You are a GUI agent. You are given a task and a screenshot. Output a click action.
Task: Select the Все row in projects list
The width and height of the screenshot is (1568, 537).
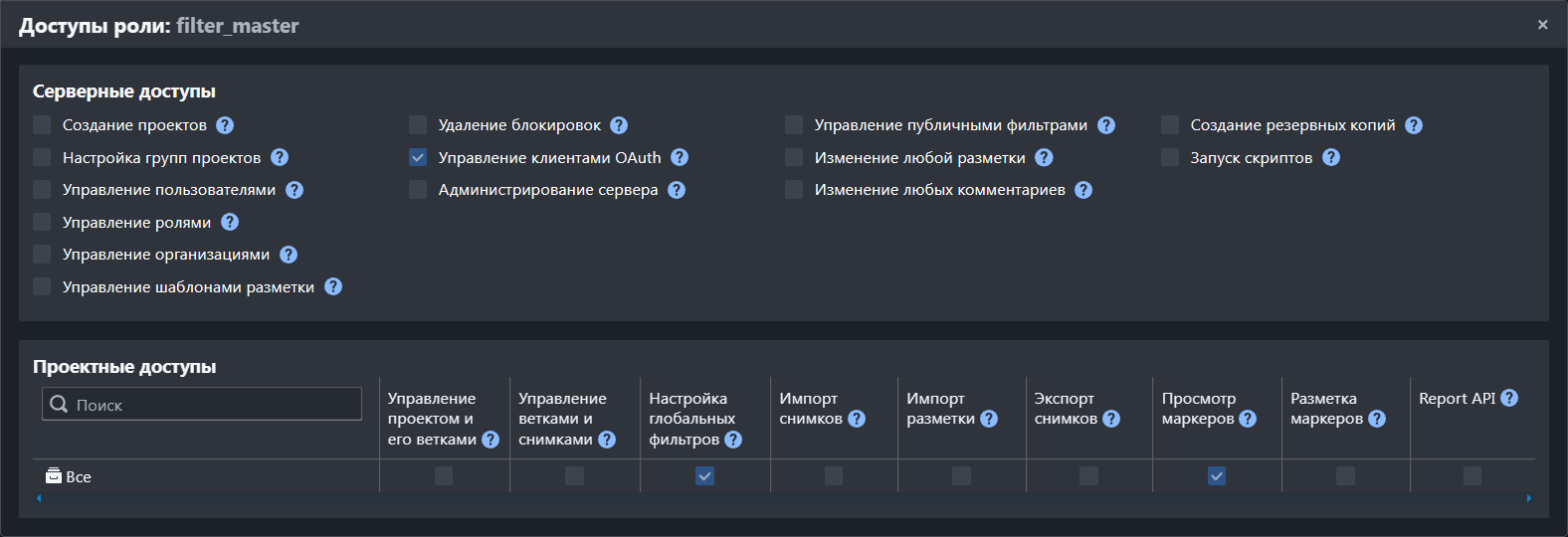(x=78, y=477)
